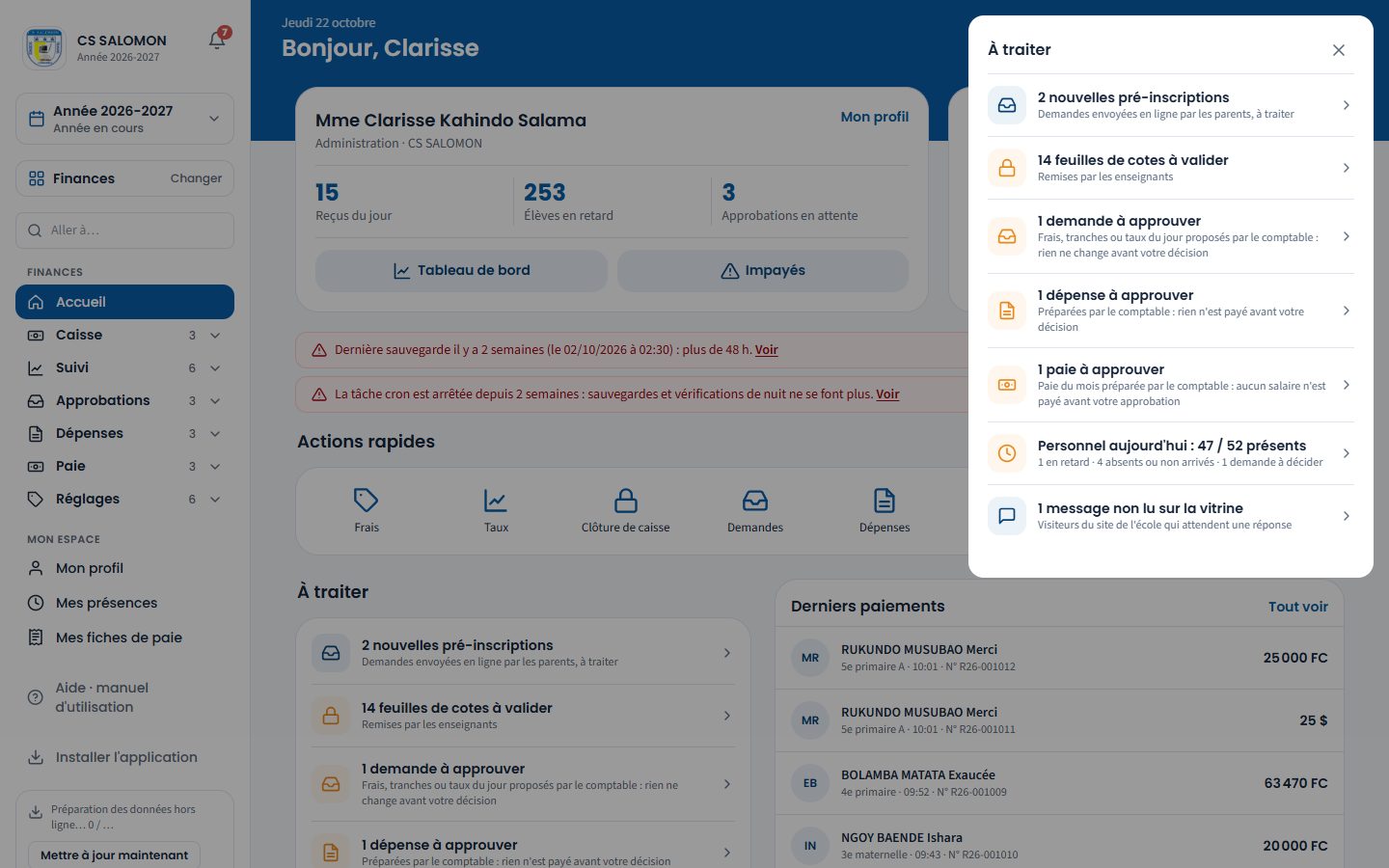Click the Clôture de caisse lock icon
This screenshot has width=1389, height=868.
(626, 501)
